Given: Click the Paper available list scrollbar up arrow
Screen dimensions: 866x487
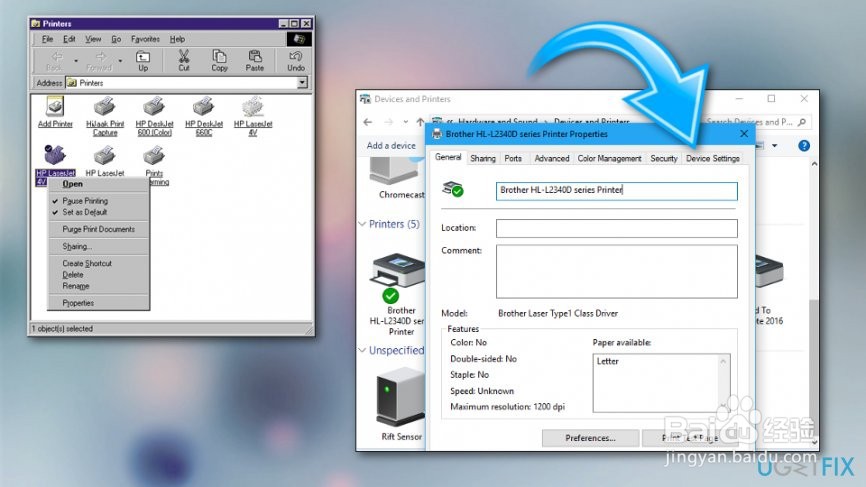Looking at the screenshot, I should [723, 361].
